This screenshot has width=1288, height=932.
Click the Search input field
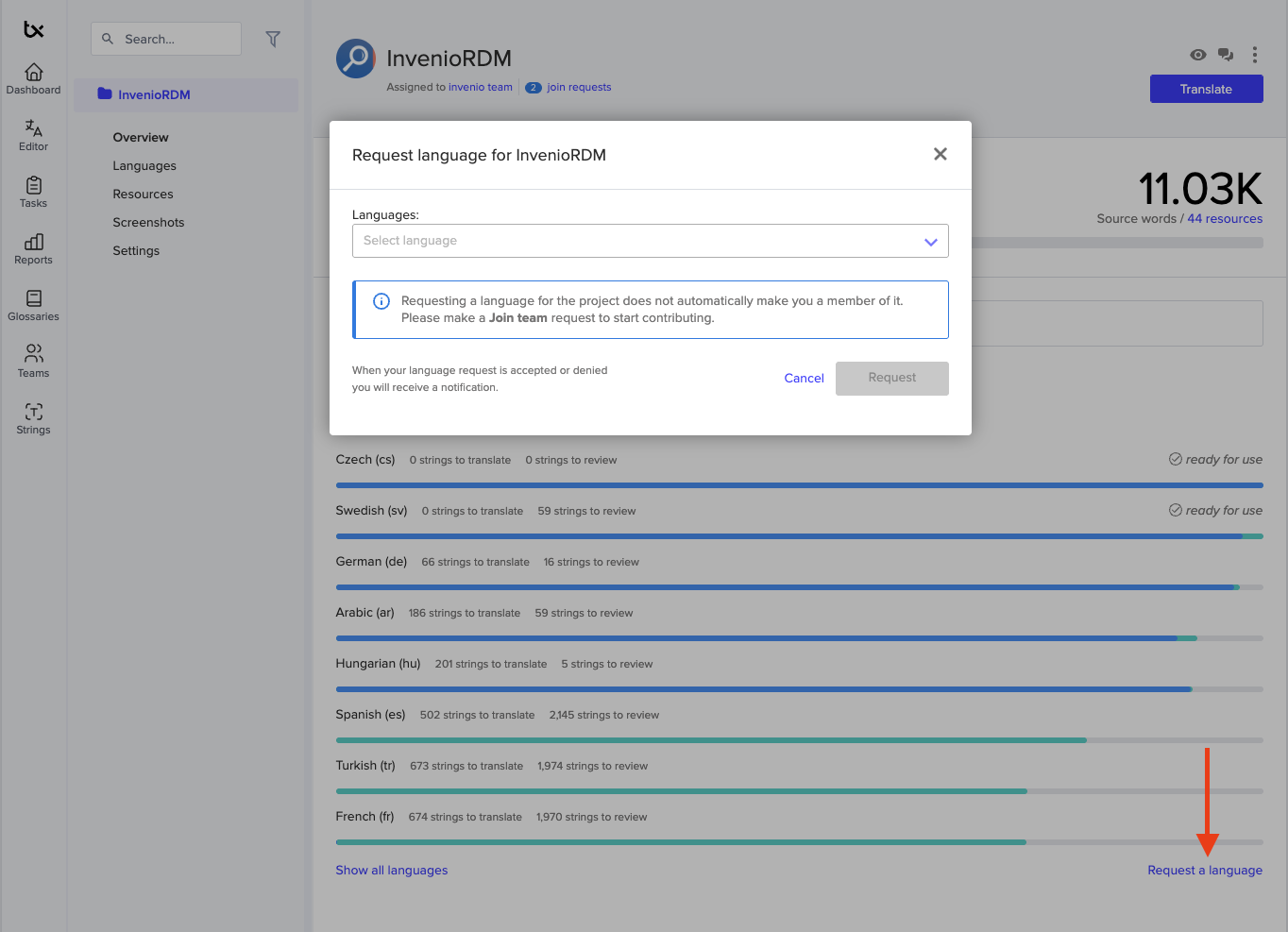click(x=166, y=39)
